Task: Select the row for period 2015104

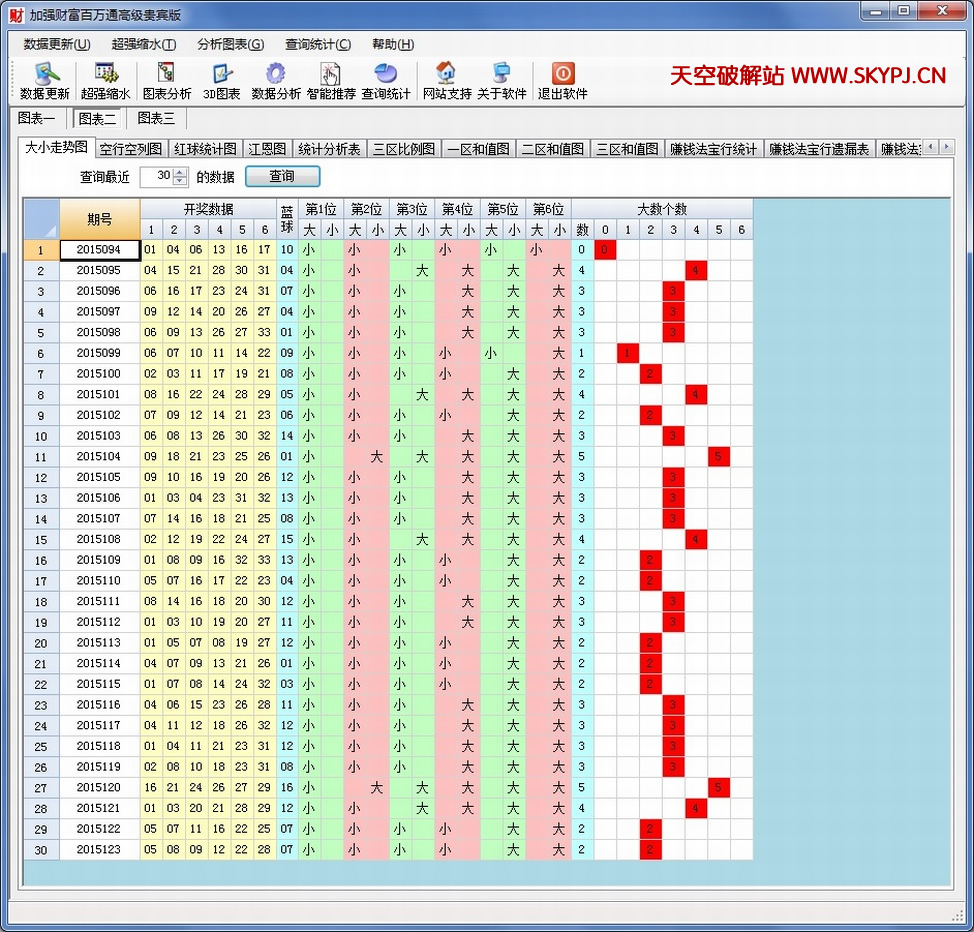Action: pyautogui.click(x=98, y=456)
